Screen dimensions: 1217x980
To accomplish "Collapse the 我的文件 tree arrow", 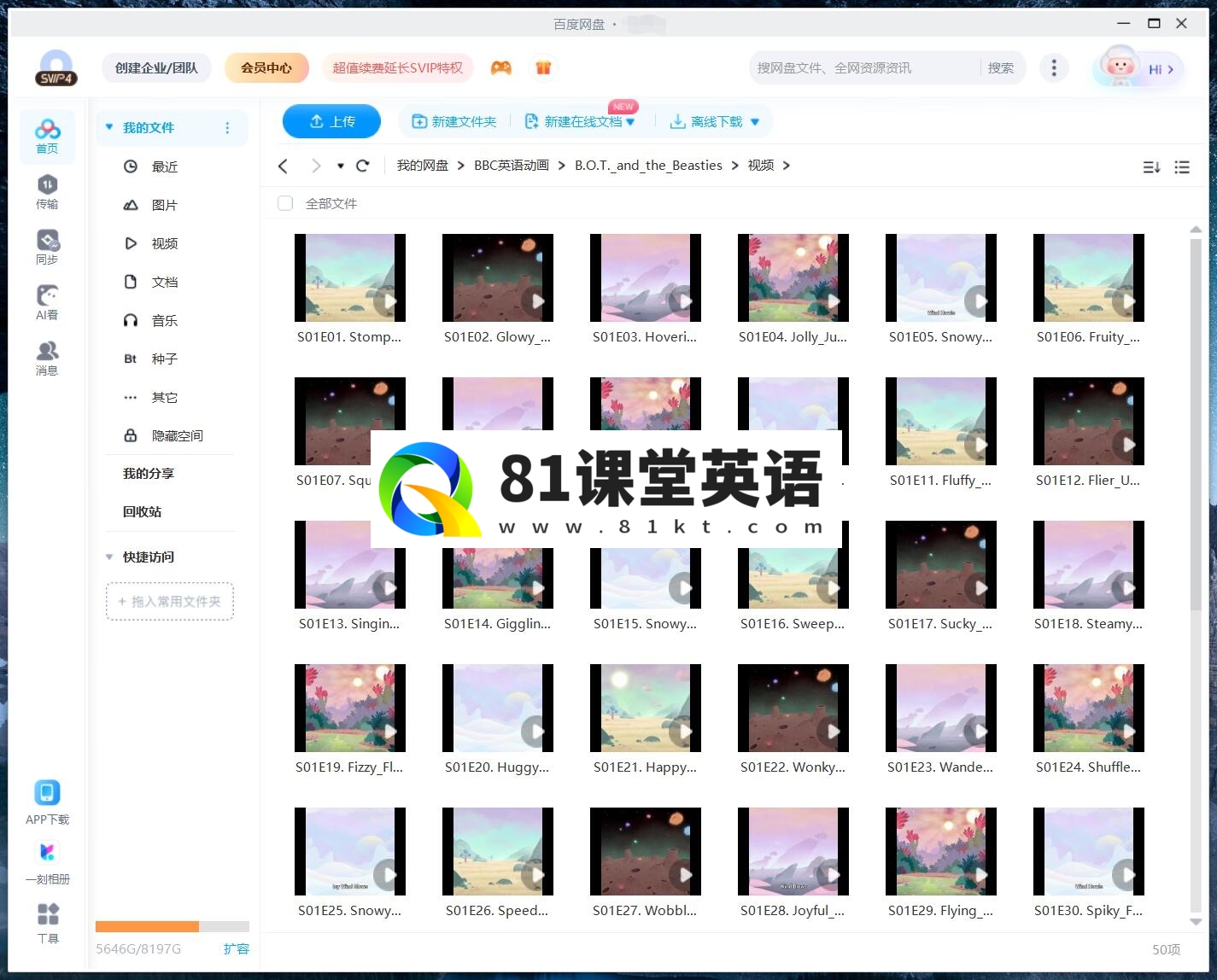I will click(x=108, y=127).
